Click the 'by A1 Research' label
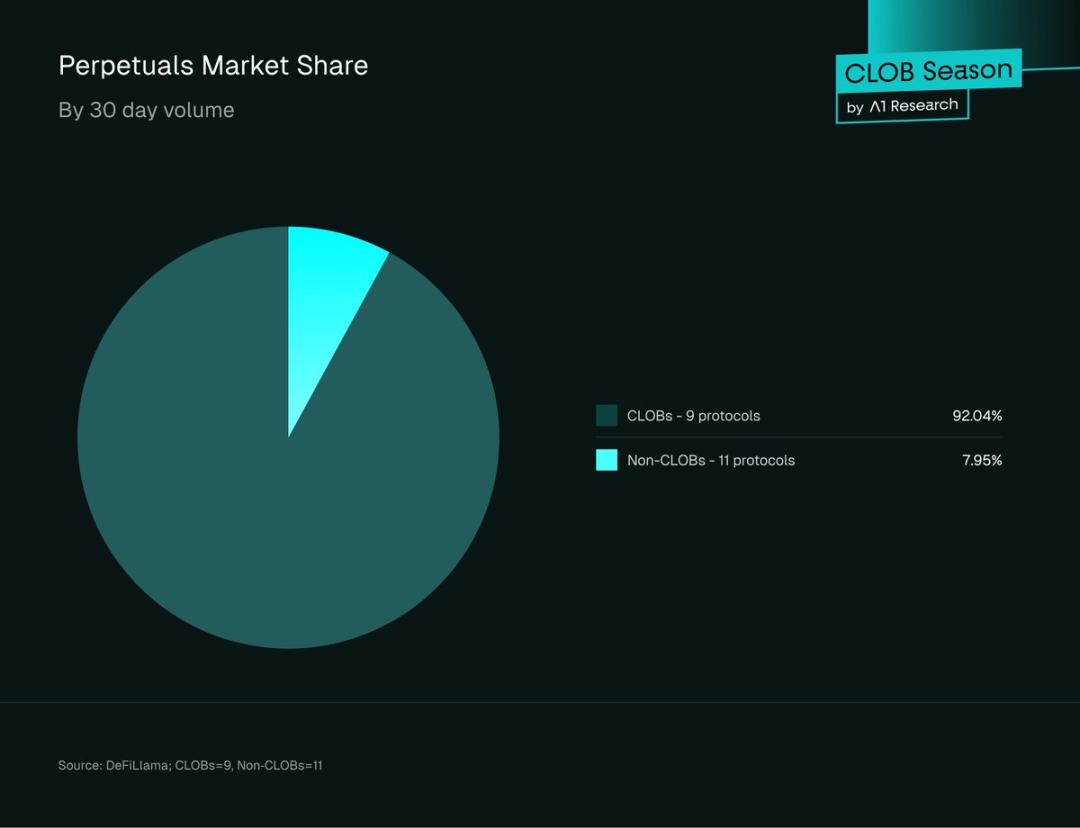The image size is (1080, 828). coord(902,106)
